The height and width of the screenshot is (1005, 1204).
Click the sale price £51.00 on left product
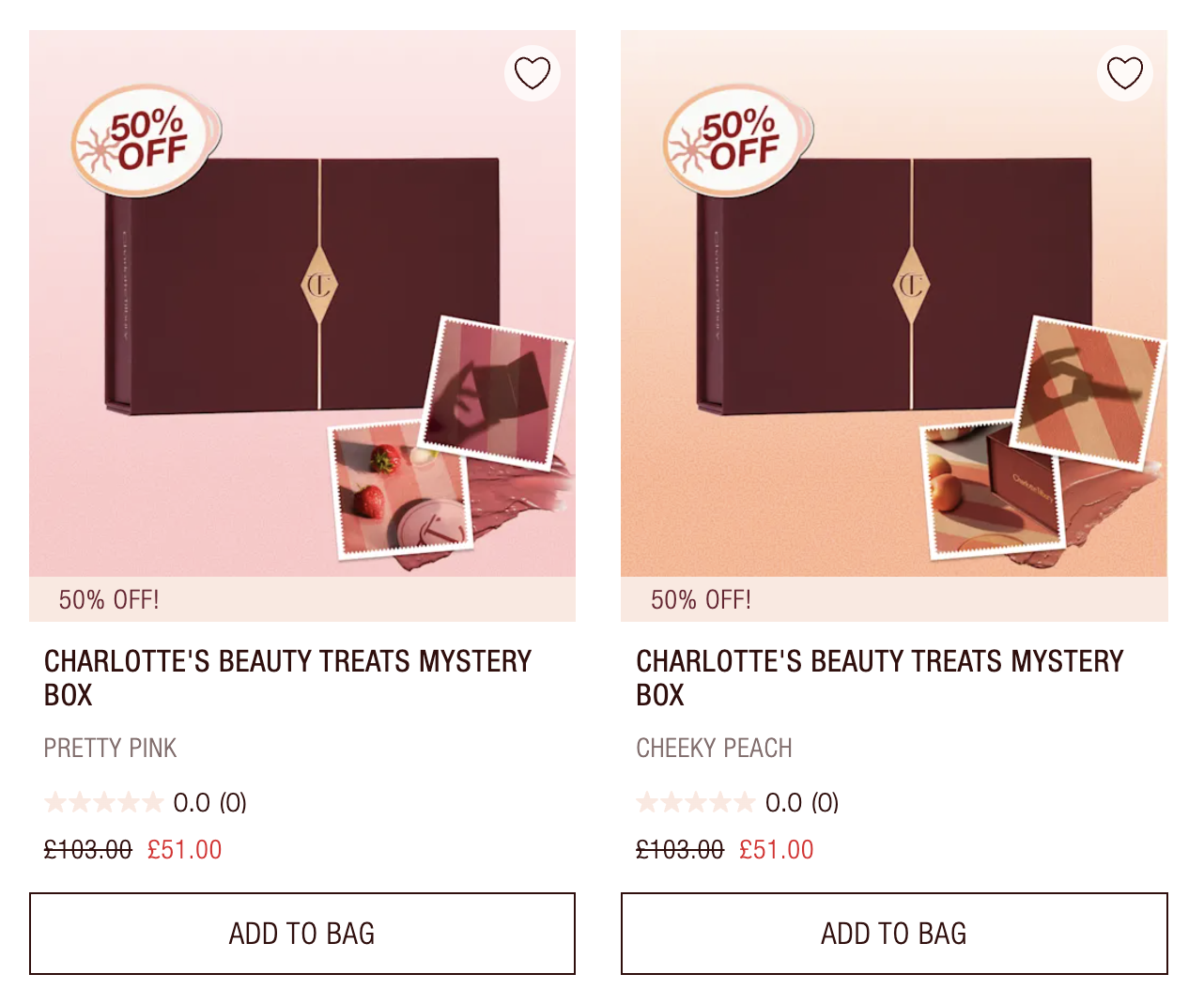pyautogui.click(x=185, y=848)
